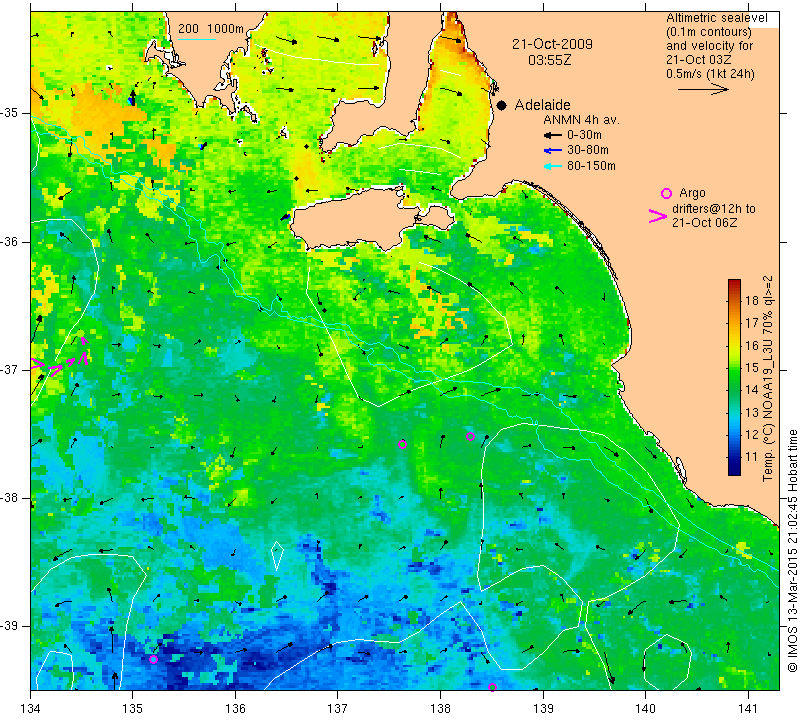
Task: Click the magenta drifters legend chevron
Action: 658,216
